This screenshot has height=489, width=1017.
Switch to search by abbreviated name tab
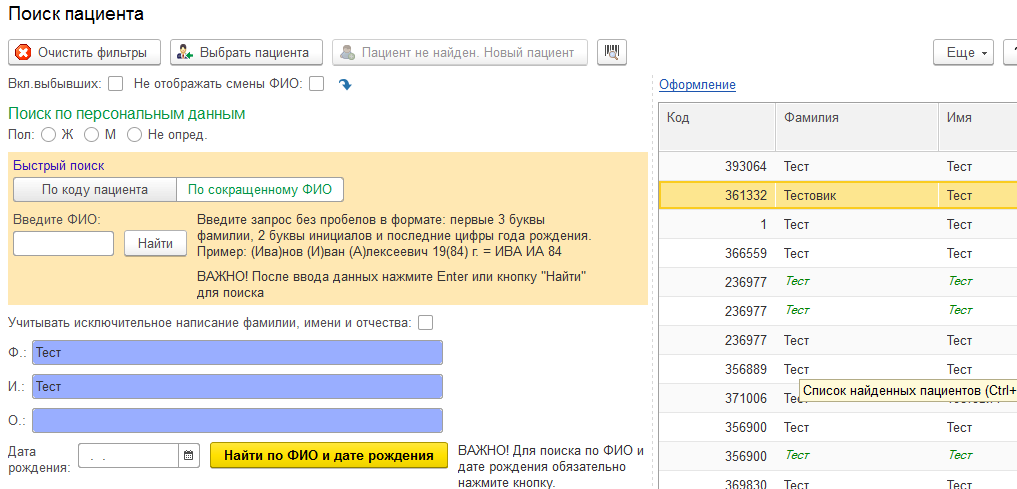[260, 189]
